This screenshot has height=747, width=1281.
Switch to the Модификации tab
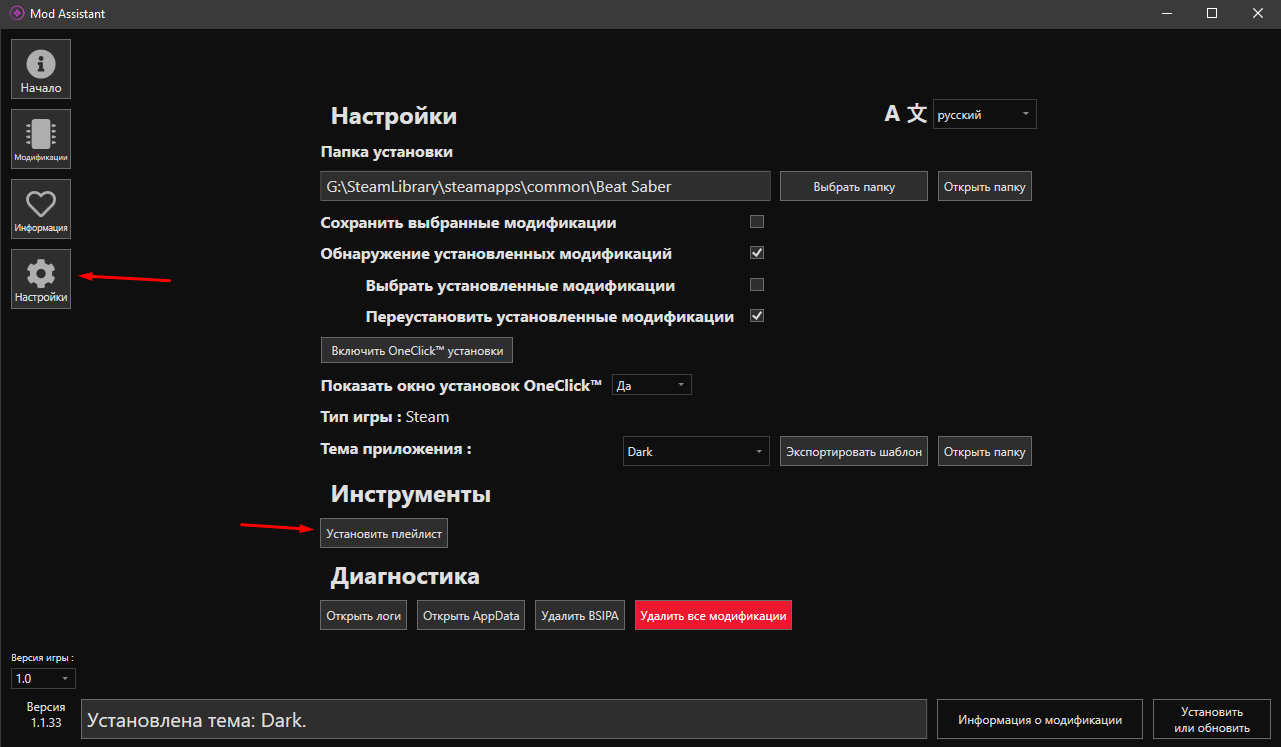[40, 138]
